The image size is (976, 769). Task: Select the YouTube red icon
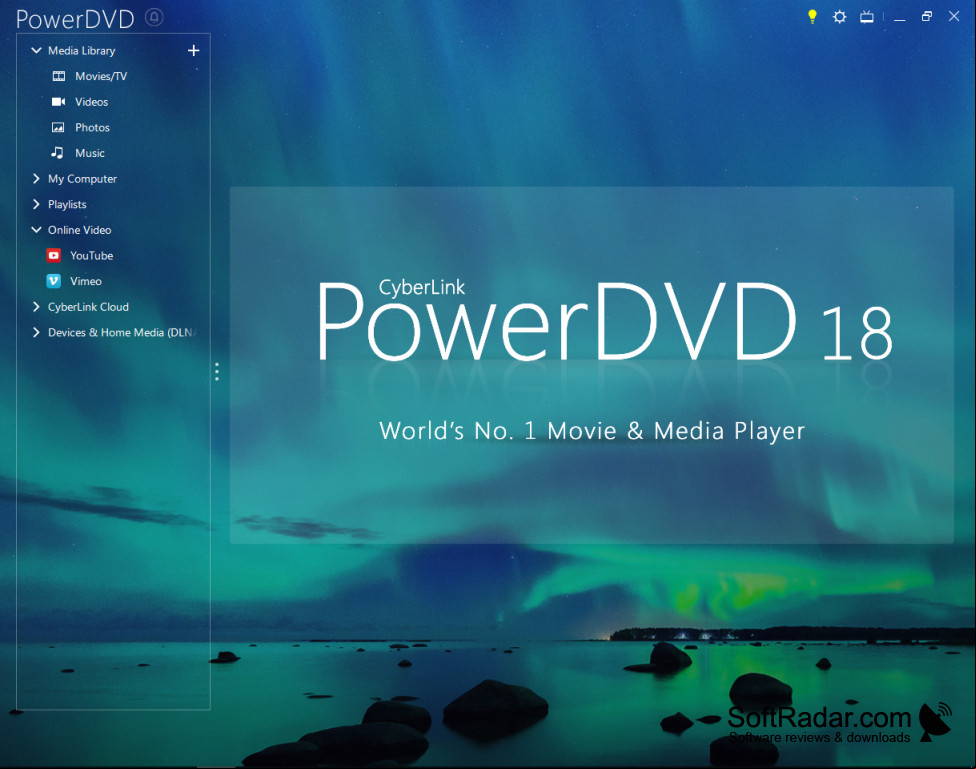click(54, 255)
